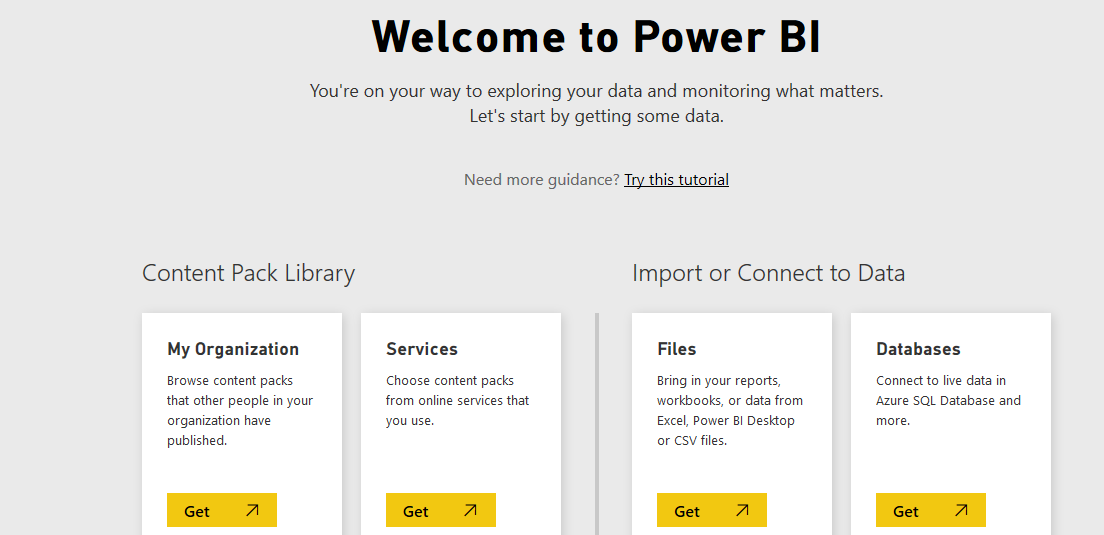Open the 'Try this tutorial' link

676,180
